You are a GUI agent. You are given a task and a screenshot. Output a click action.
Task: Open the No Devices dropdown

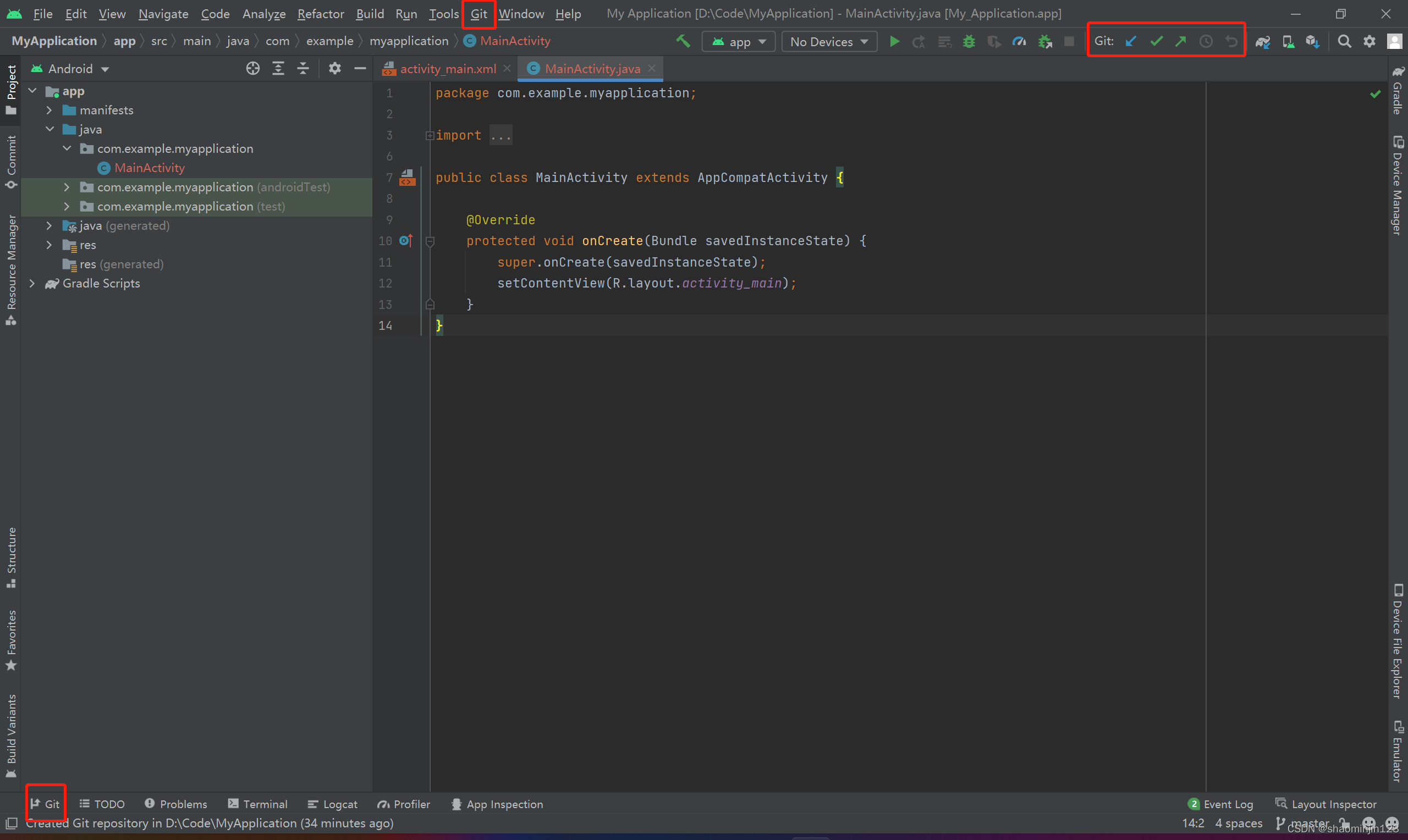(x=829, y=42)
